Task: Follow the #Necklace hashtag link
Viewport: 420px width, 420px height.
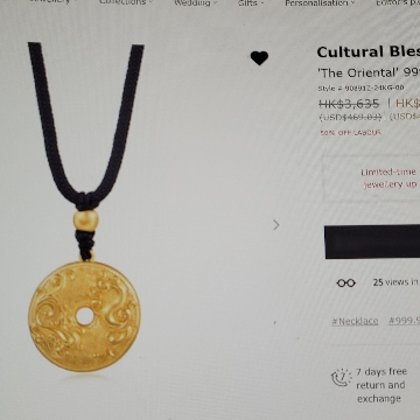Action: pos(355,321)
